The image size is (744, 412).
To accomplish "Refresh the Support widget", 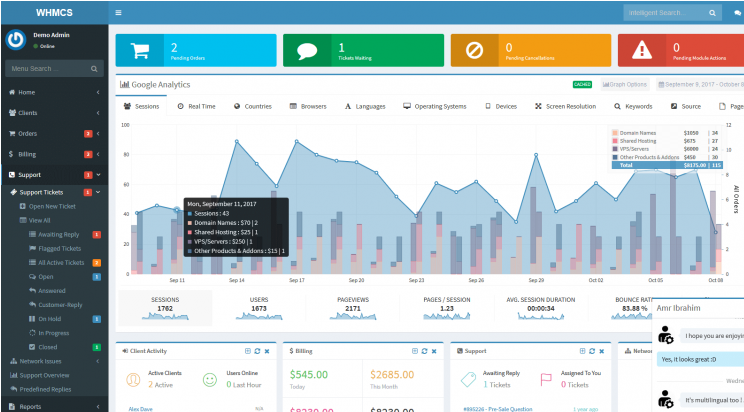I will [x=592, y=351].
